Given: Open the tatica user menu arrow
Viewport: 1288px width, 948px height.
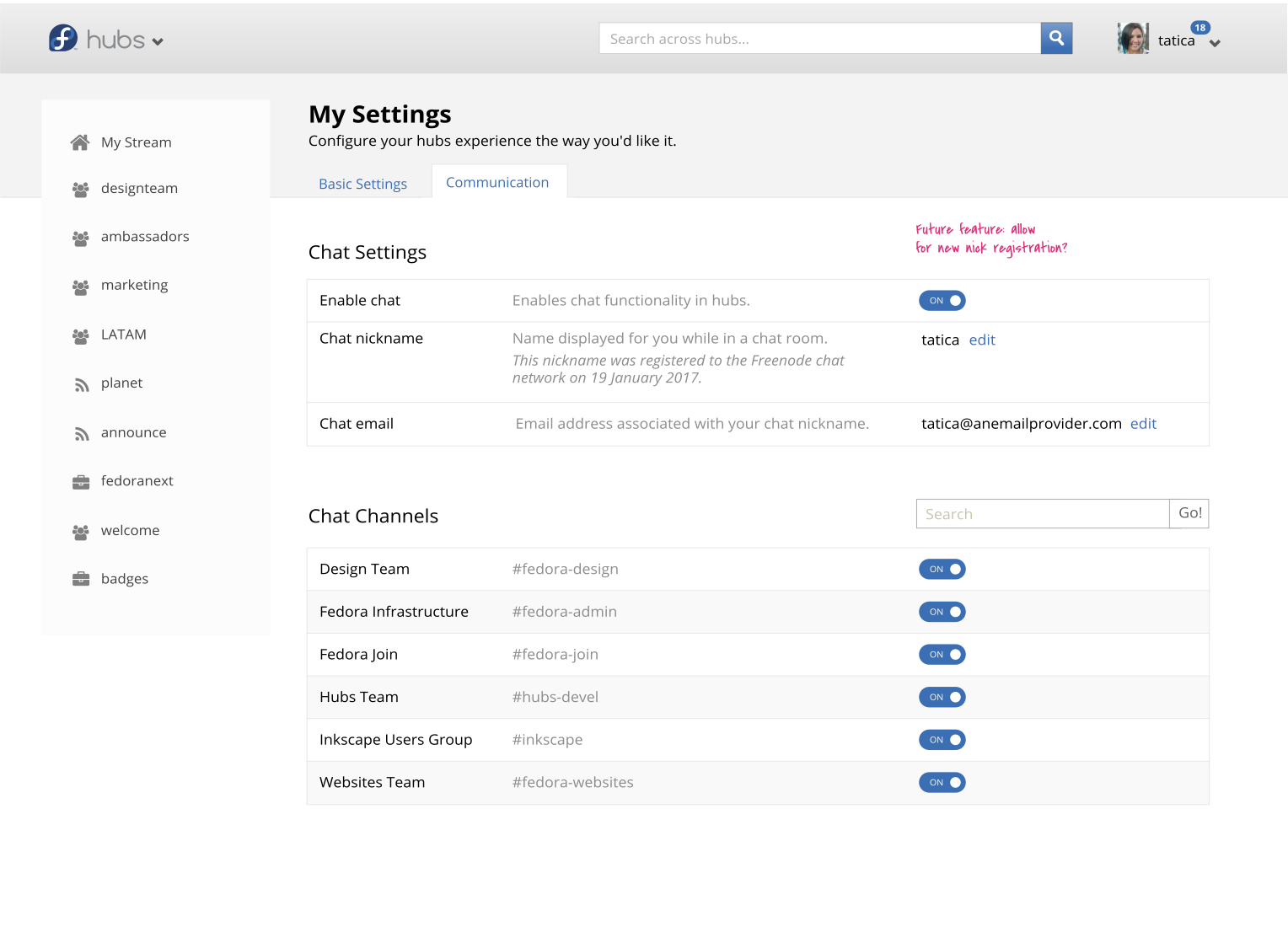Looking at the screenshot, I should pyautogui.click(x=1215, y=44).
